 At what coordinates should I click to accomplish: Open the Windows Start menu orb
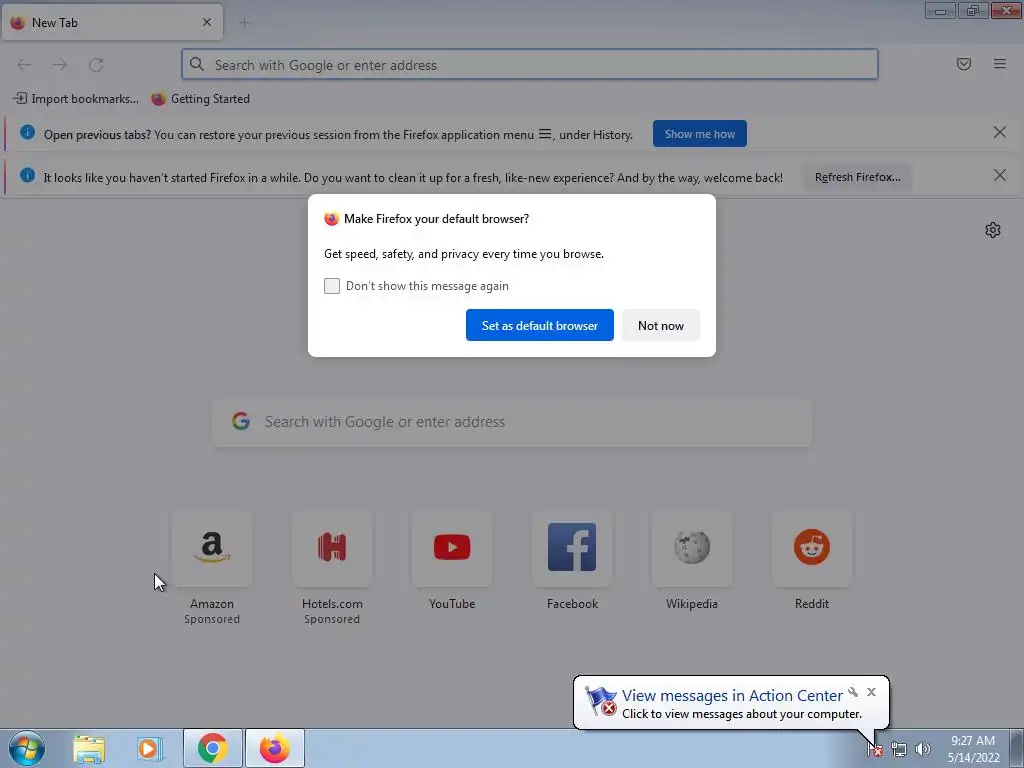(x=27, y=748)
